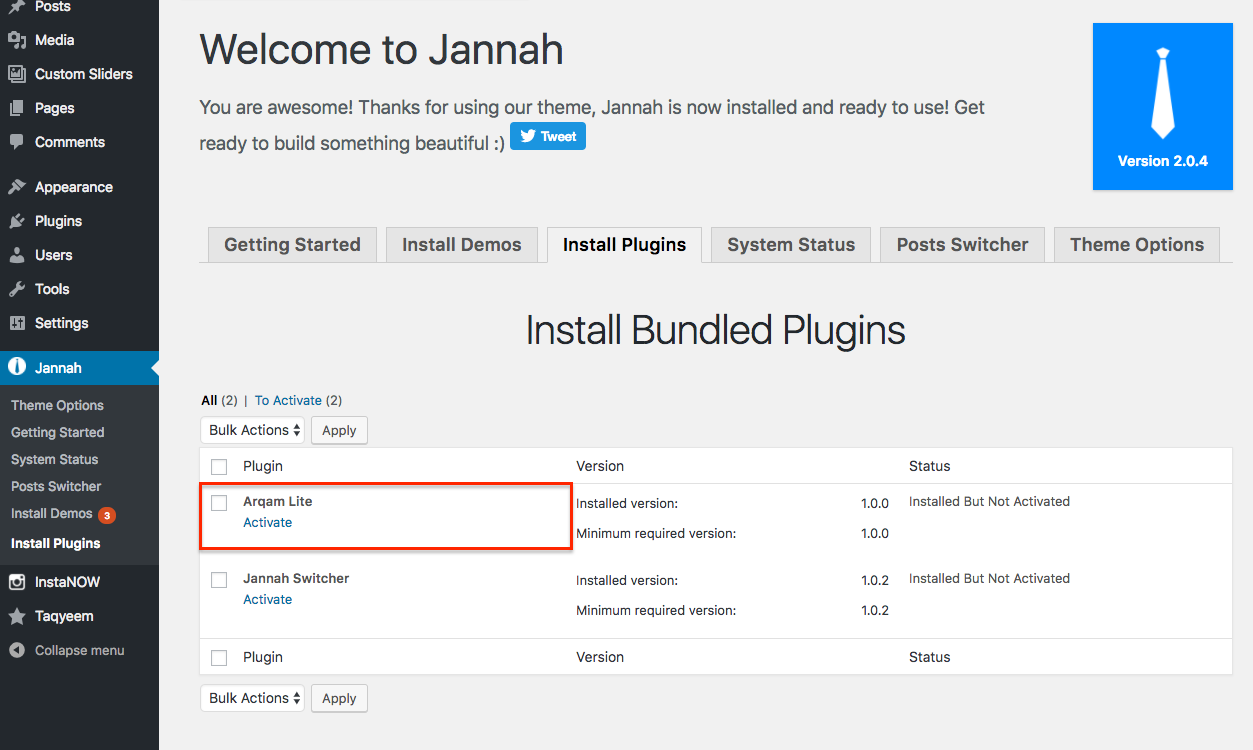Click the Pages icon in sidebar

tap(16, 108)
